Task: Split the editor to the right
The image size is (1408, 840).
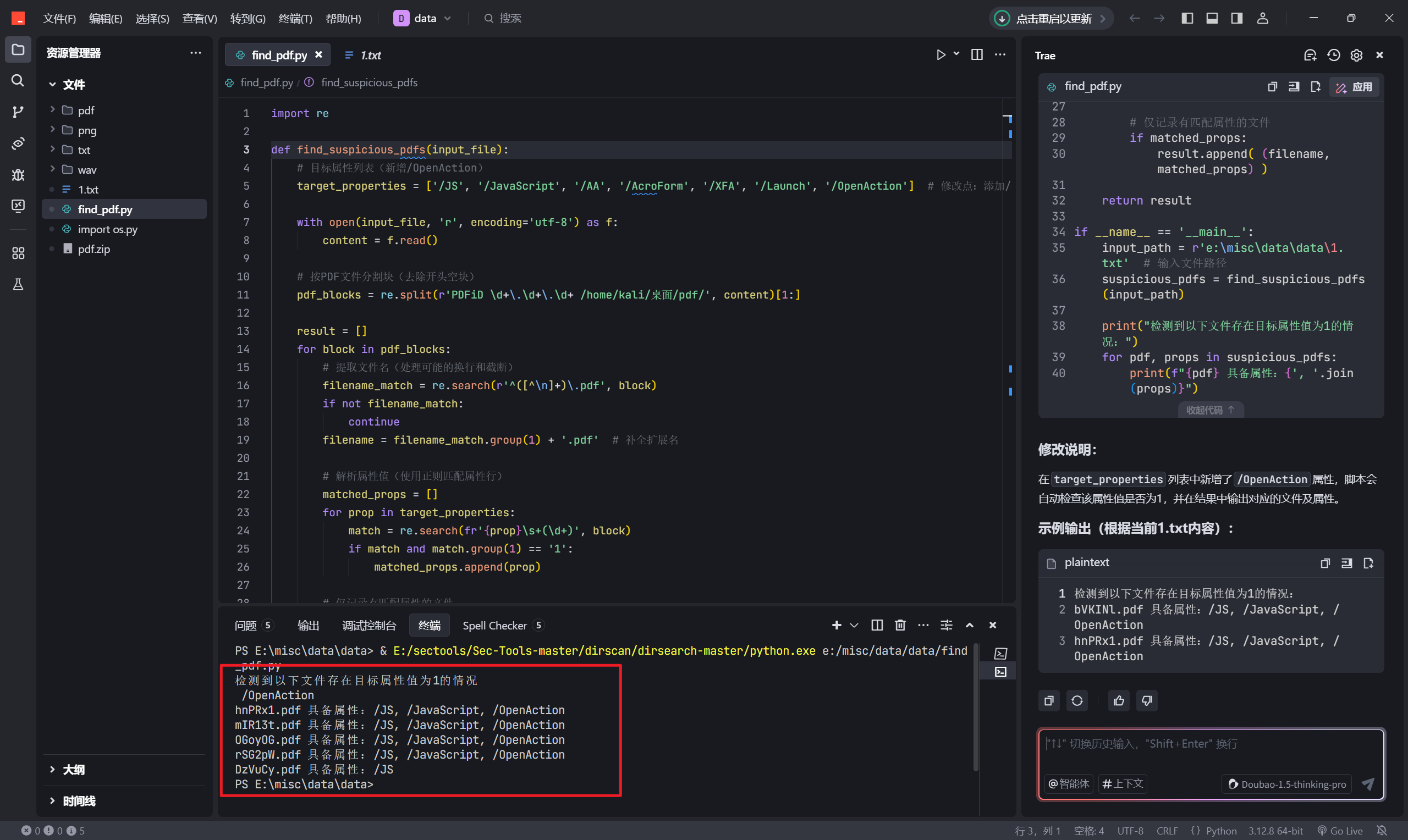Action: point(977,55)
